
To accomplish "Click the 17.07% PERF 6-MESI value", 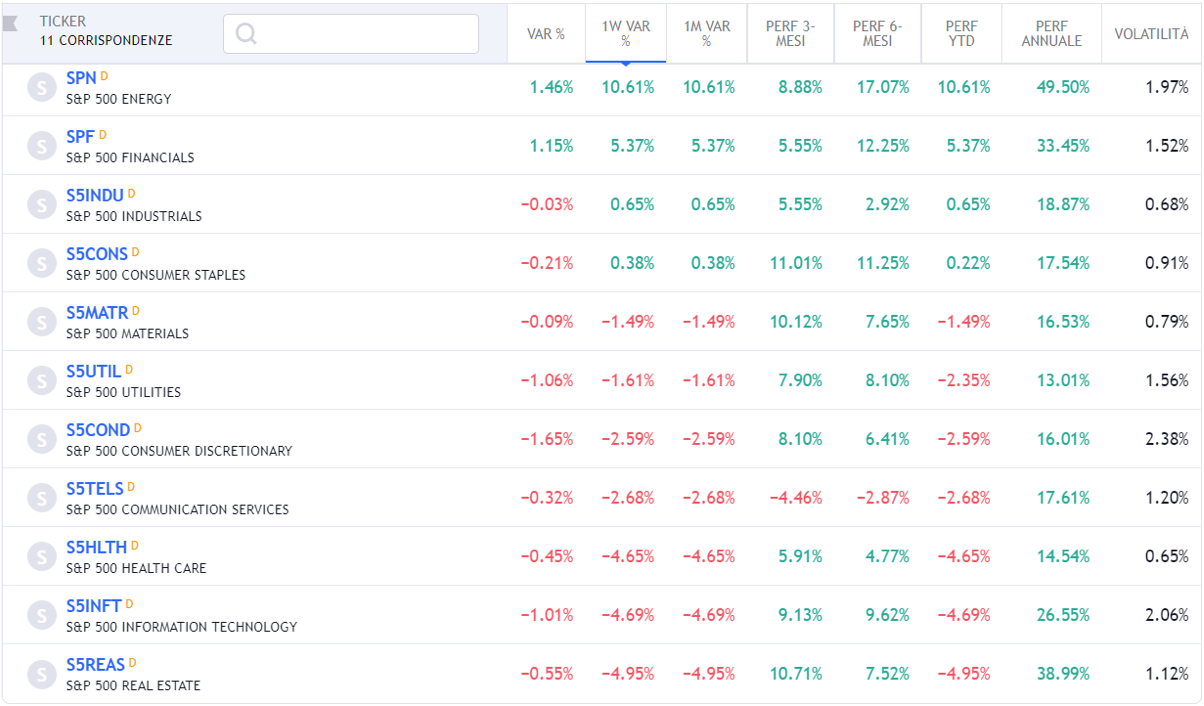I will tap(883, 88).
